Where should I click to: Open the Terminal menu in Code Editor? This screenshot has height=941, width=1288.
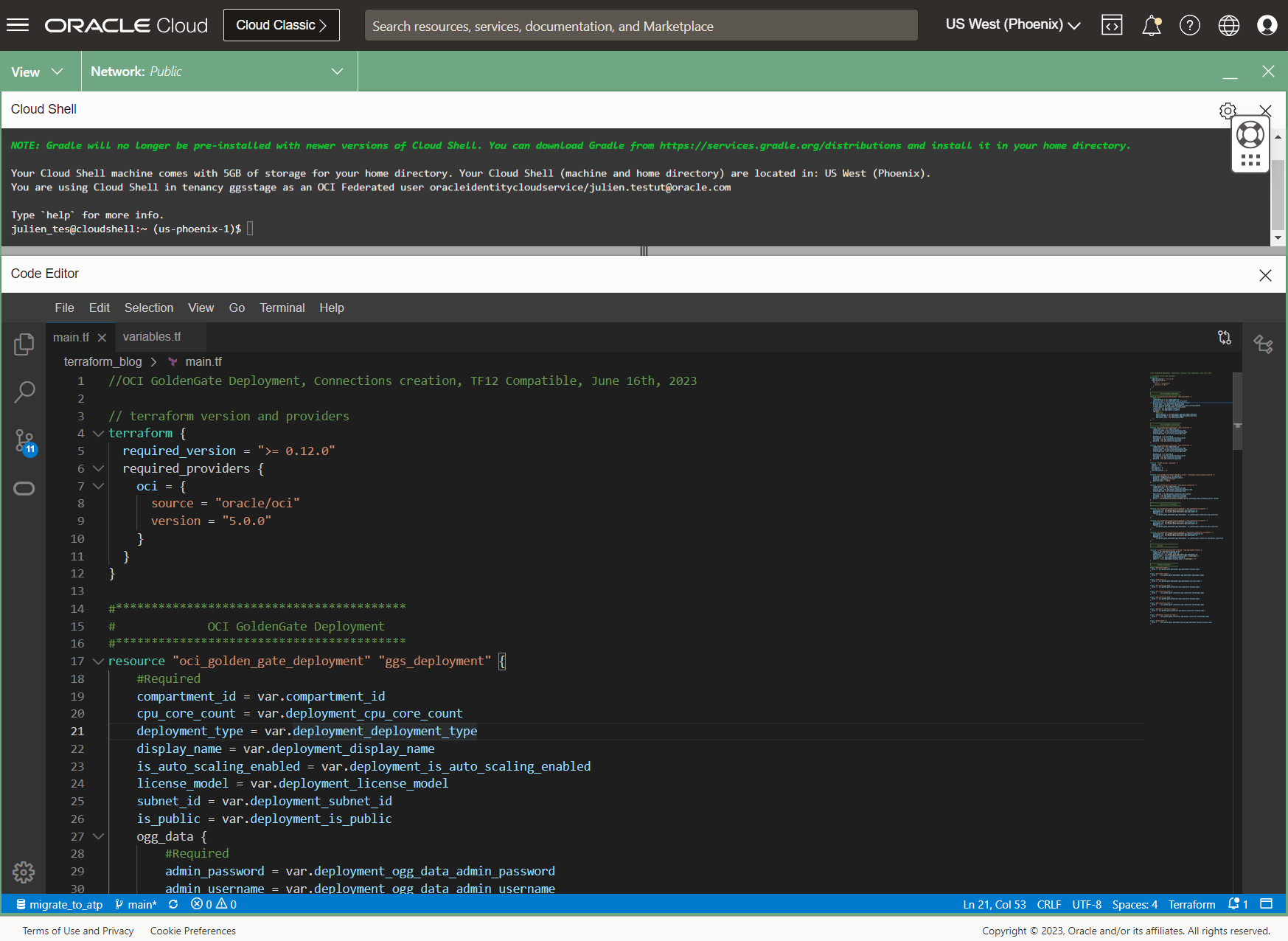click(x=282, y=308)
